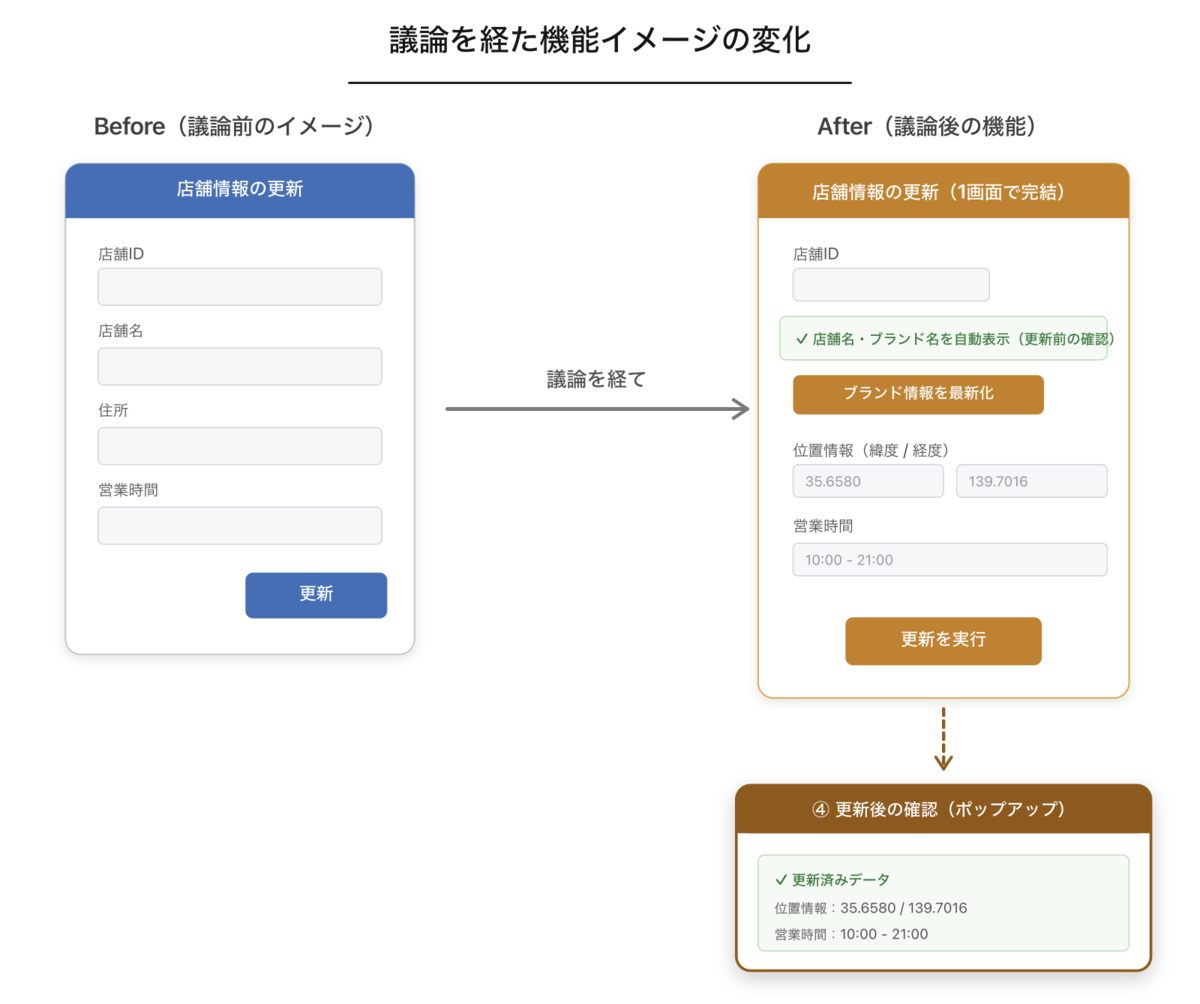Click the green 店舗名・ブランド名を自動表示 notice
1200x1004 pixels.
(x=943, y=339)
